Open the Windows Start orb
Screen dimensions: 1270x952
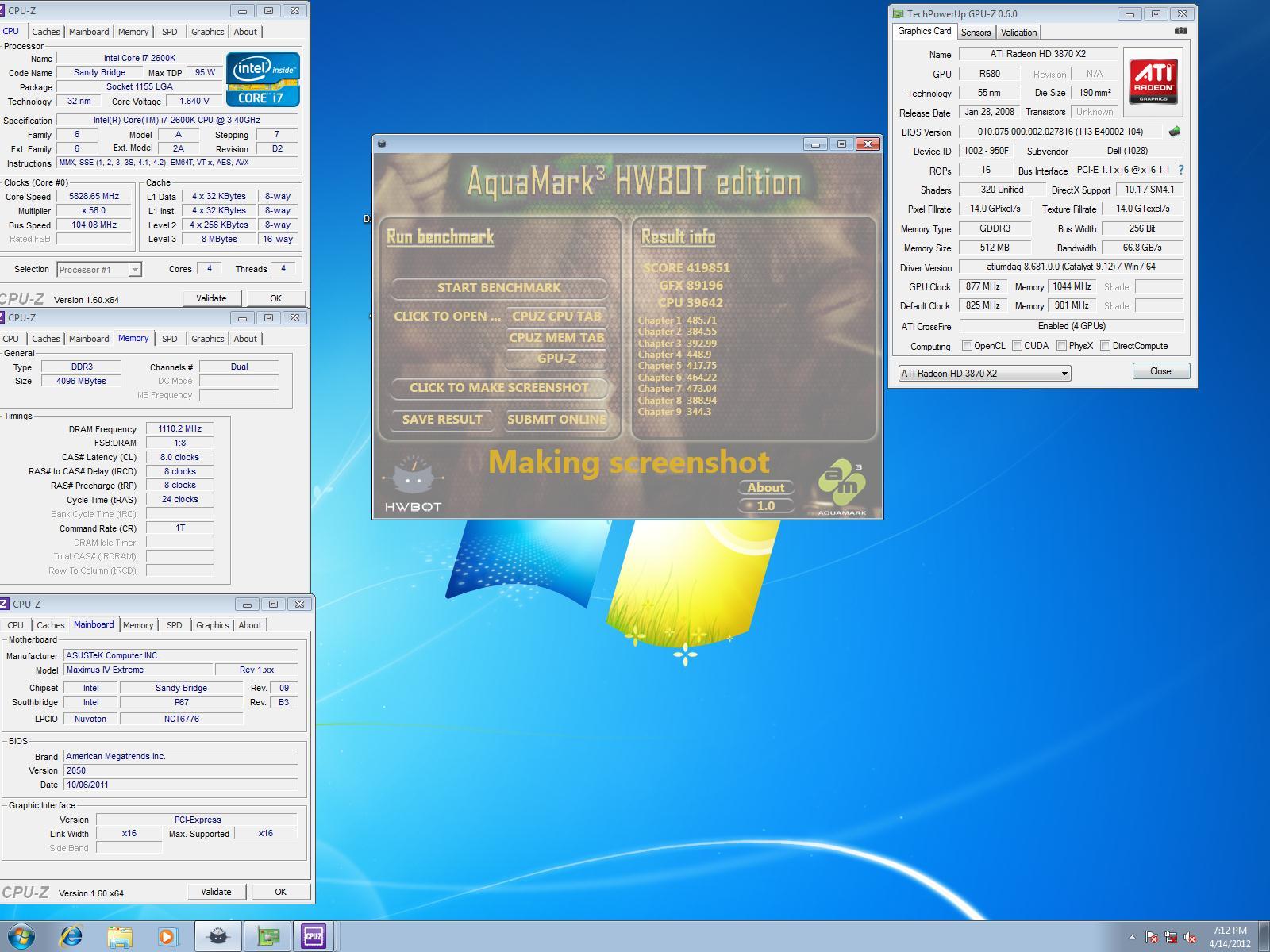(x=21, y=937)
